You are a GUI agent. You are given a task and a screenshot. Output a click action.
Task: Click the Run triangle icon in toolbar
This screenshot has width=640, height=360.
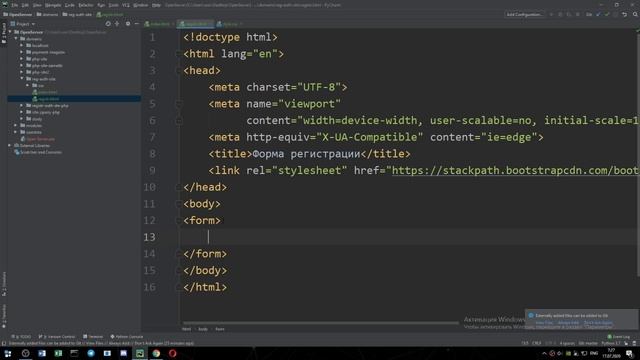click(551, 15)
